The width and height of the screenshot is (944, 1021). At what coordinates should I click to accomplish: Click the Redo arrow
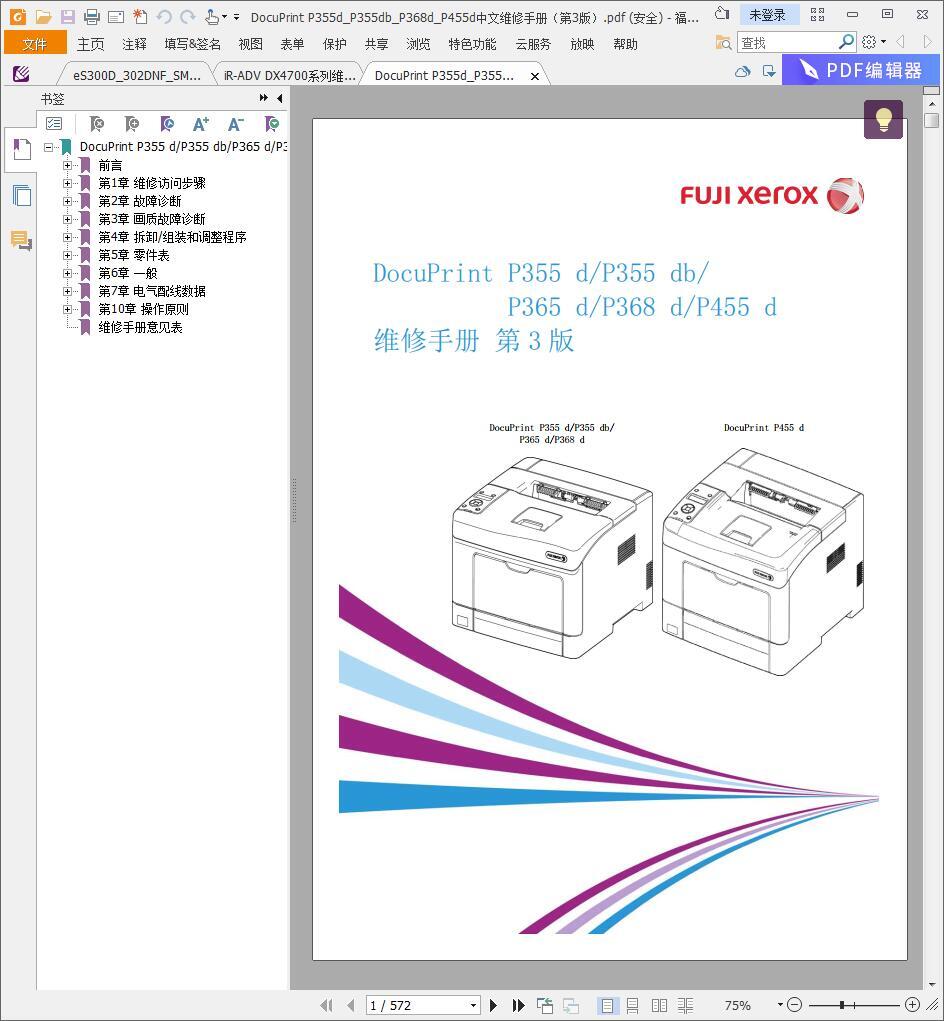187,17
